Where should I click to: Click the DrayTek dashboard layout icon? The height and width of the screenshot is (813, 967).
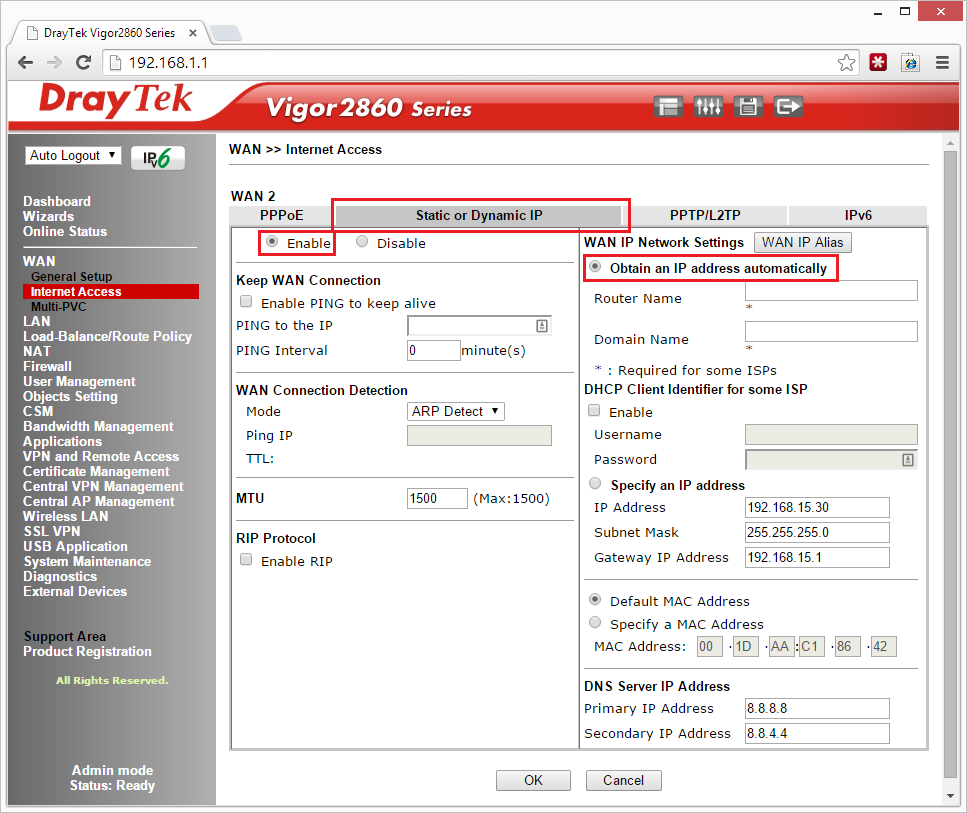click(x=669, y=107)
